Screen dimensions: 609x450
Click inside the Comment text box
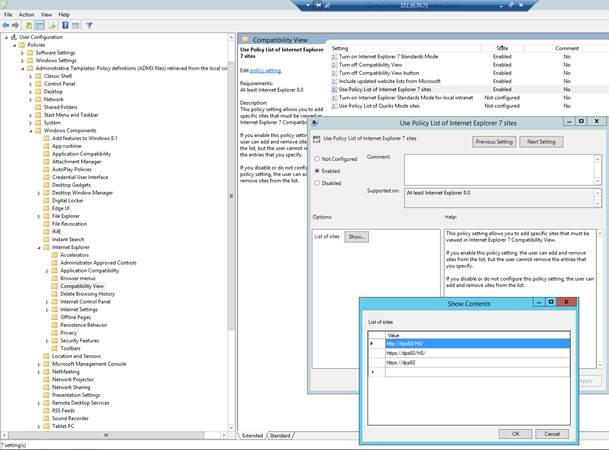(x=499, y=170)
